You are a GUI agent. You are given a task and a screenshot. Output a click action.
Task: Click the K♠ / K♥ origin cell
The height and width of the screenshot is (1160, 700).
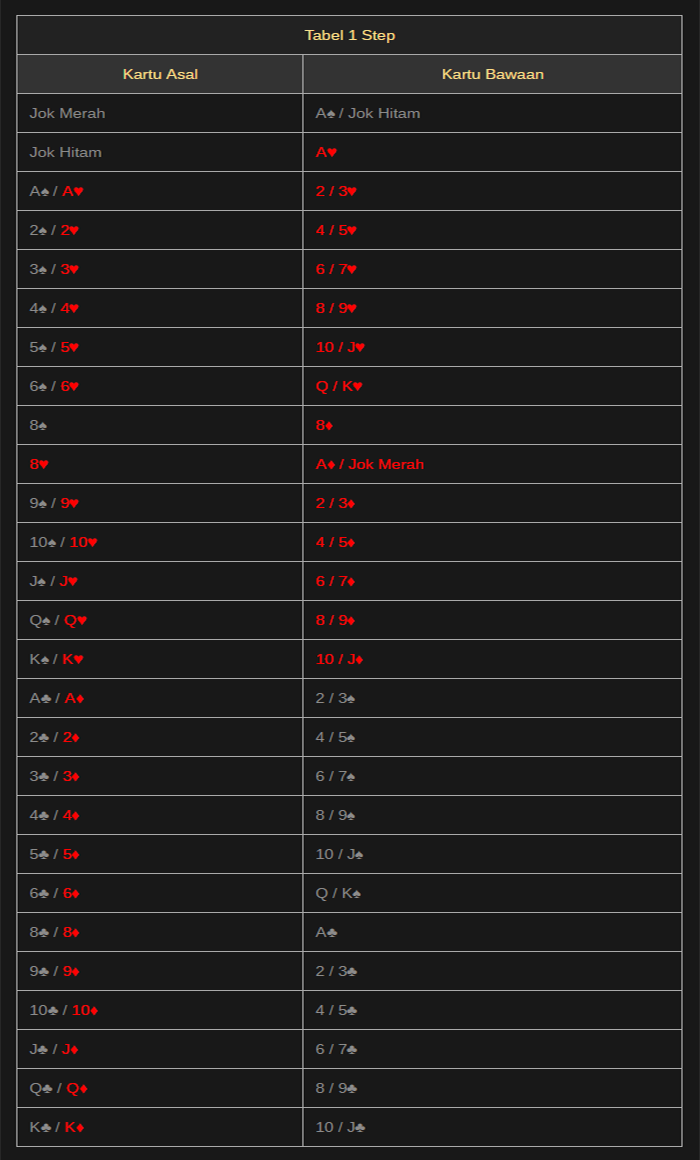tap(160, 659)
